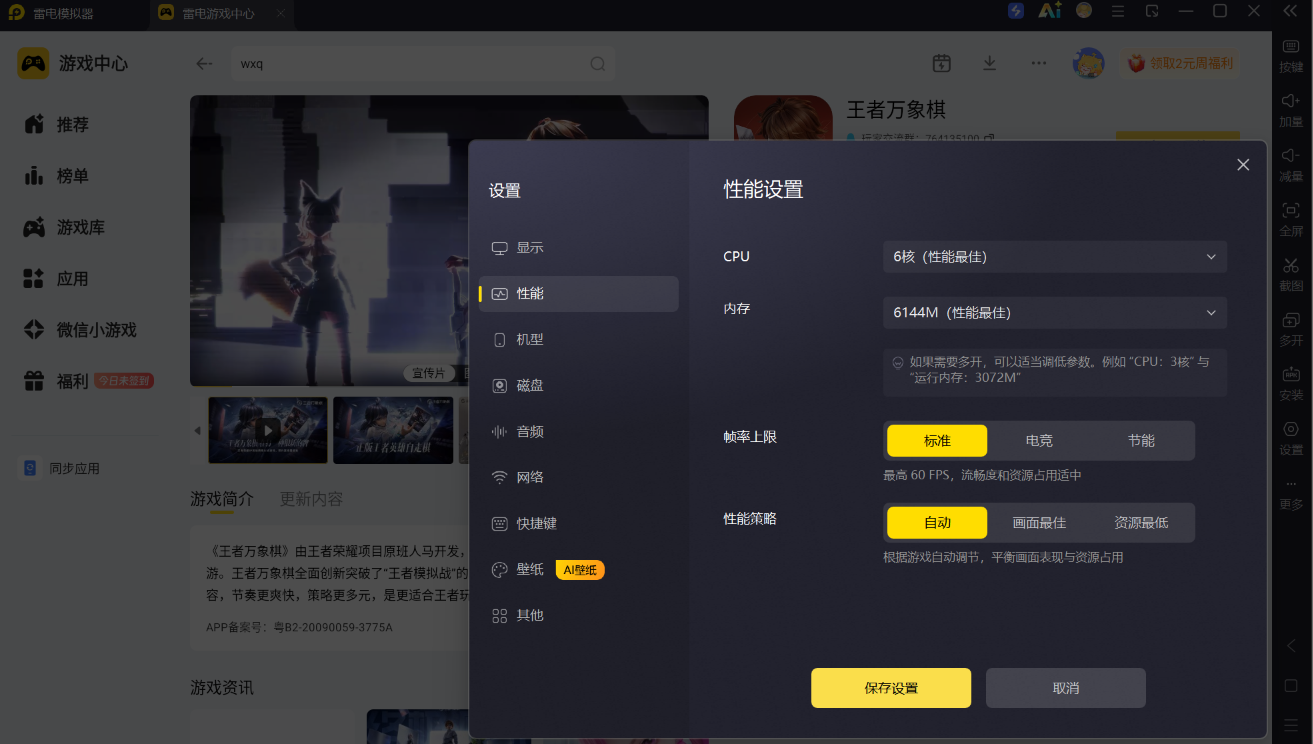1313x744 pixels.
Task: Open 网络 settings section
Action: [x=578, y=478]
